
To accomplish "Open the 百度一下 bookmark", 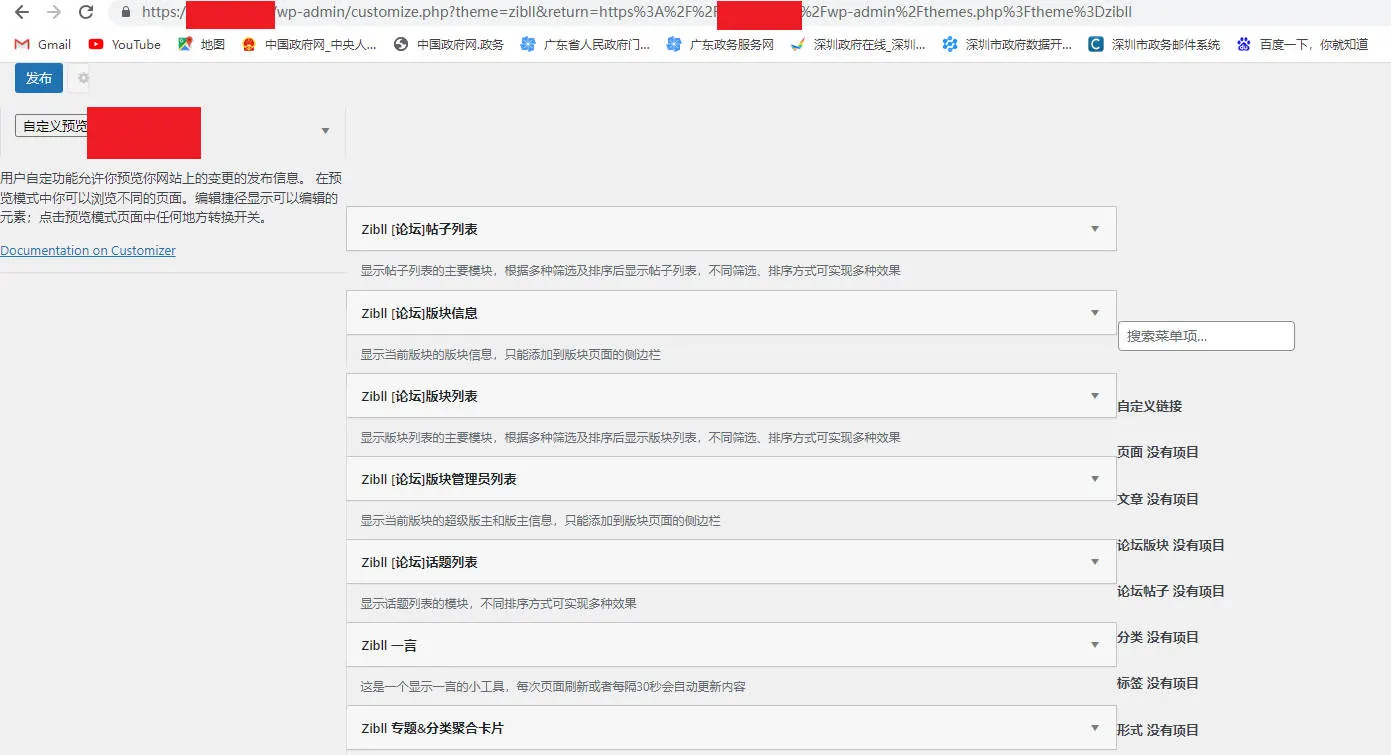I will pos(1302,44).
